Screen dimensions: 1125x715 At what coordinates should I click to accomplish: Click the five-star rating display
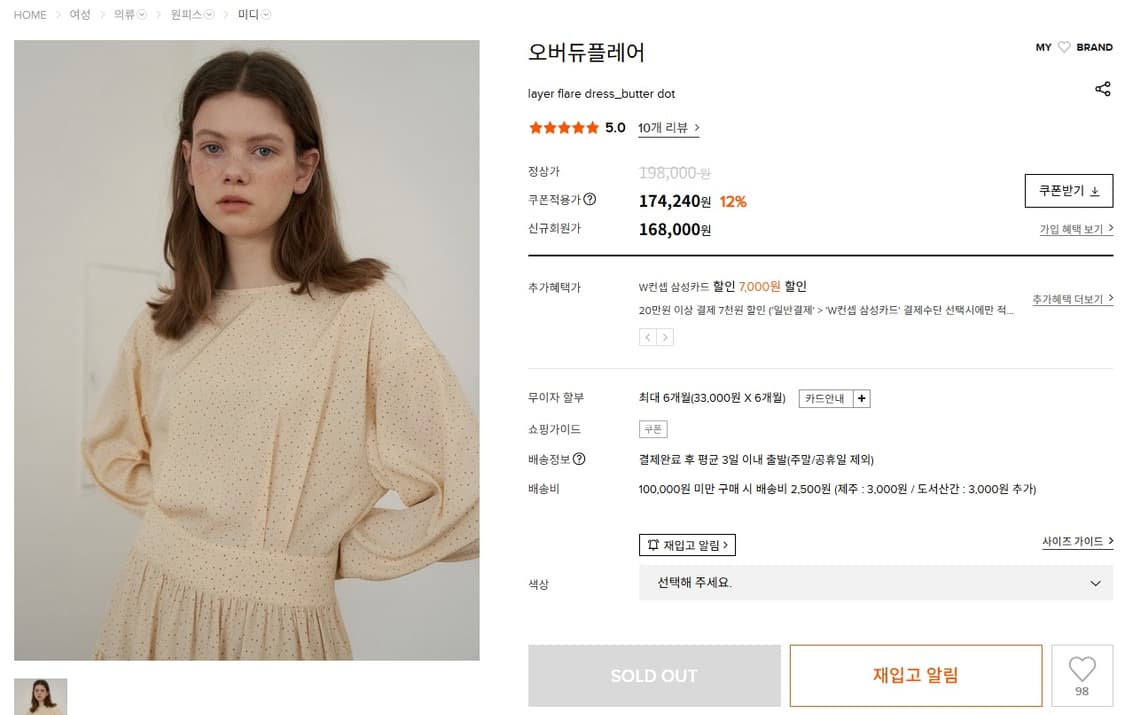pyautogui.click(x=563, y=128)
